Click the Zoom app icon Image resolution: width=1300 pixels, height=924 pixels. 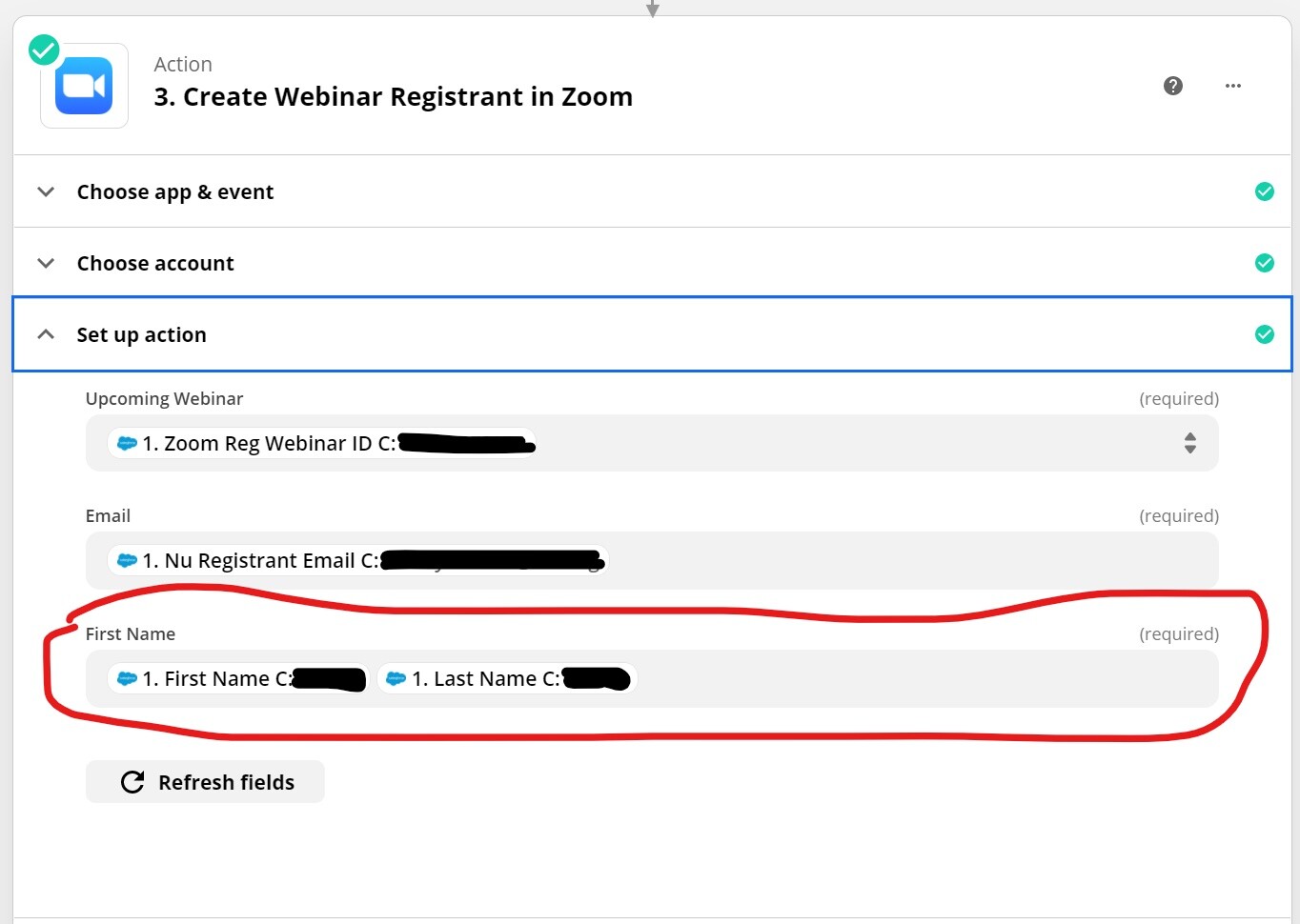(x=83, y=85)
